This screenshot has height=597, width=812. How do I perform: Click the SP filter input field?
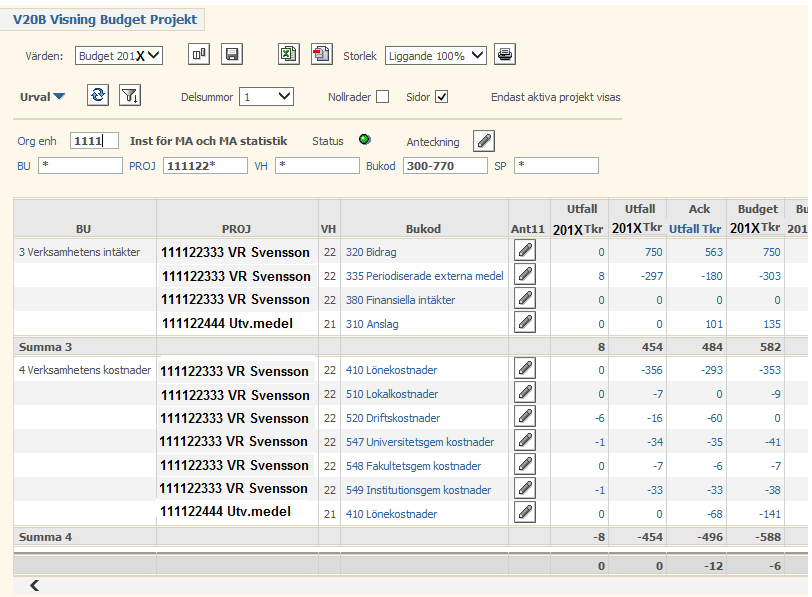(556, 166)
